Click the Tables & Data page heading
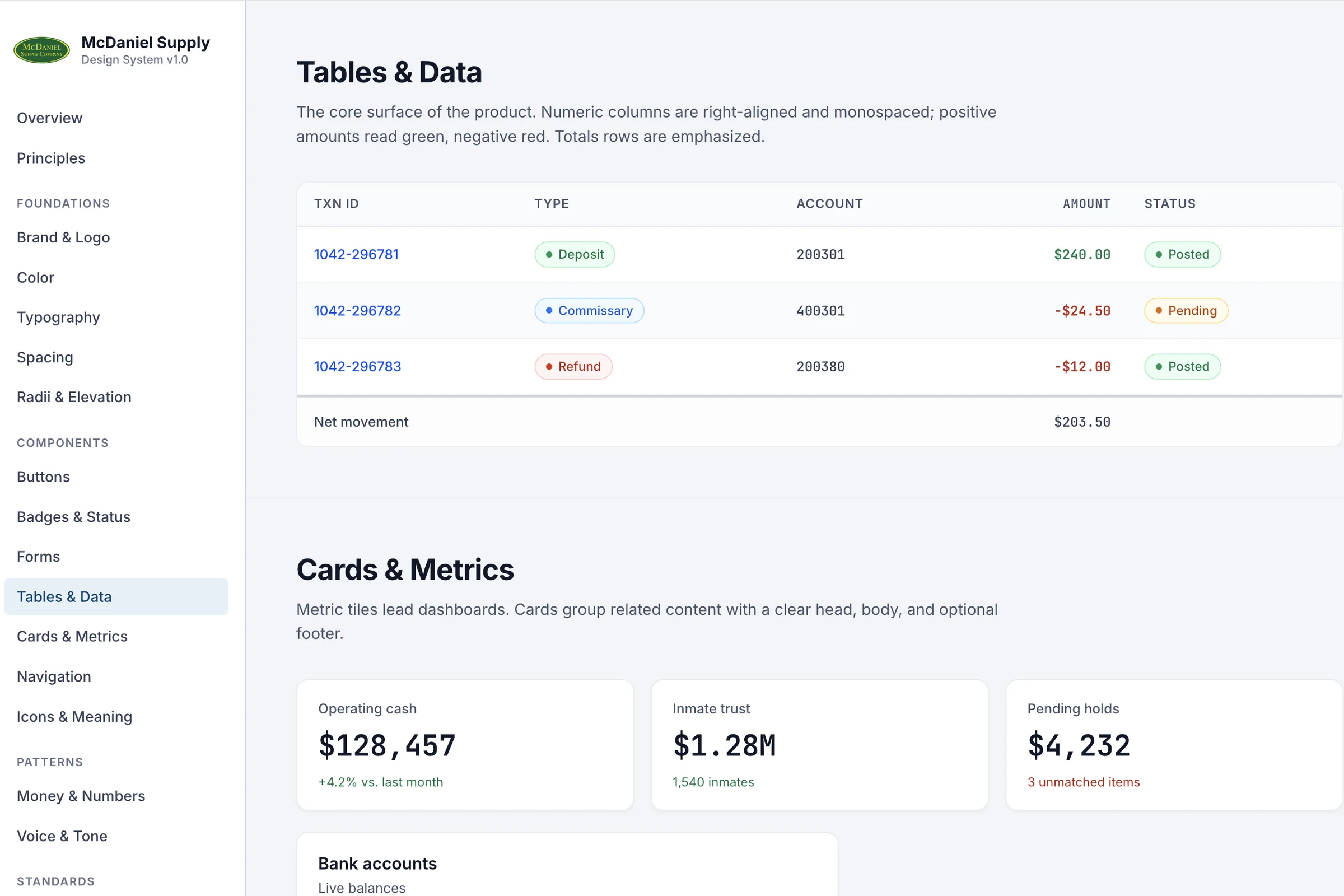The image size is (1344, 896). point(389,72)
